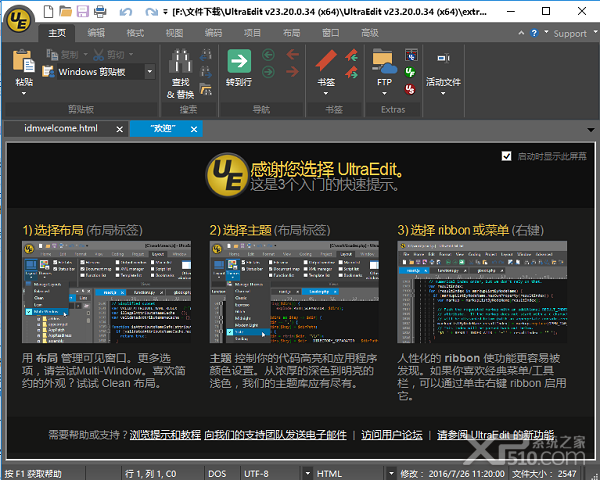Open the FTP cloud folder tool
Image resolution: width=600 pixels, height=480 pixels.
coord(385,61)
